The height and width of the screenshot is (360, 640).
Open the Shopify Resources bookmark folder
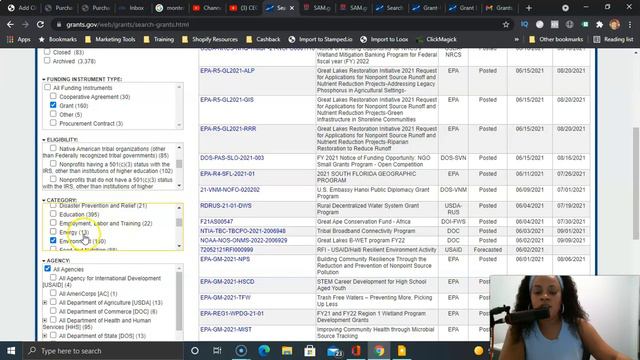tap(210, 39)
